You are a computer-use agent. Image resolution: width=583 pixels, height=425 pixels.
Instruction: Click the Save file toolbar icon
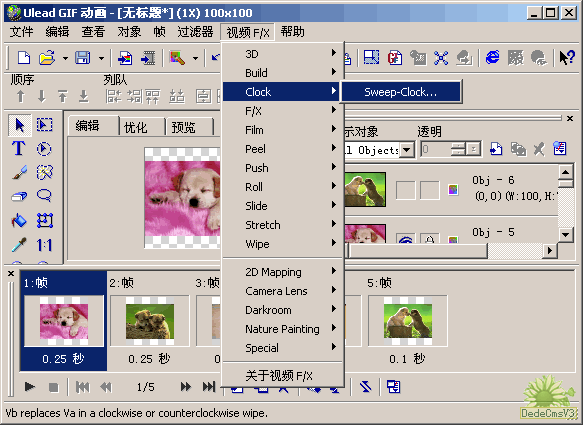[83, 58]
